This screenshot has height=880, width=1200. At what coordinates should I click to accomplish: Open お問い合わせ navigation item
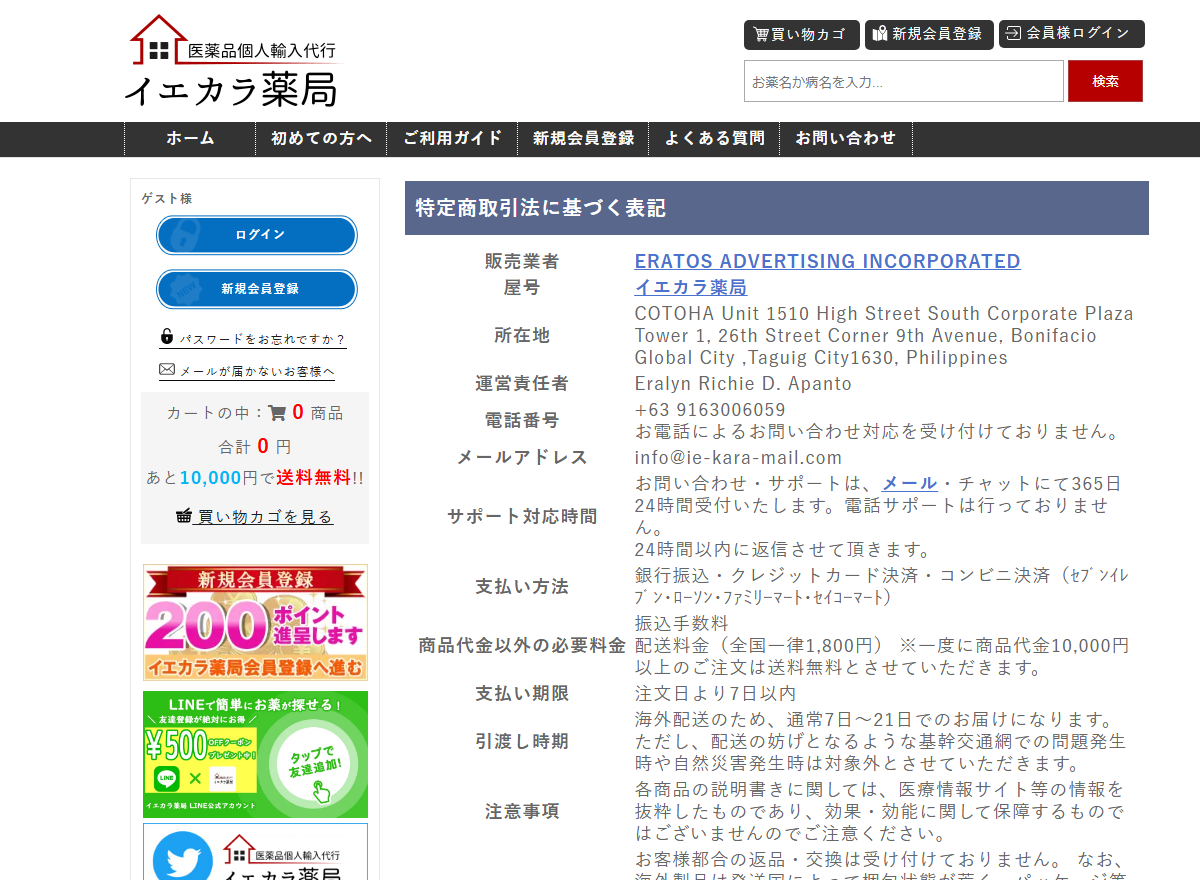(x=845, y=139)
